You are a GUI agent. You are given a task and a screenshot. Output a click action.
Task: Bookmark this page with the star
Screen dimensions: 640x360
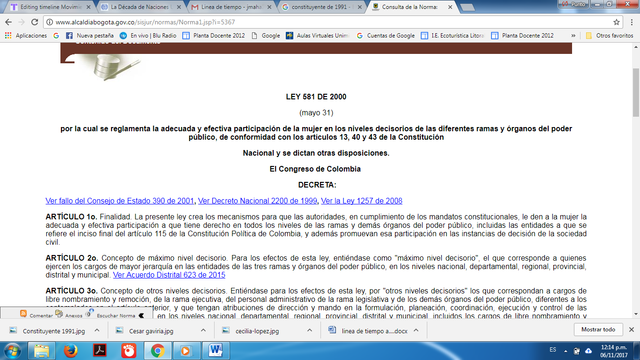[616, 22]
